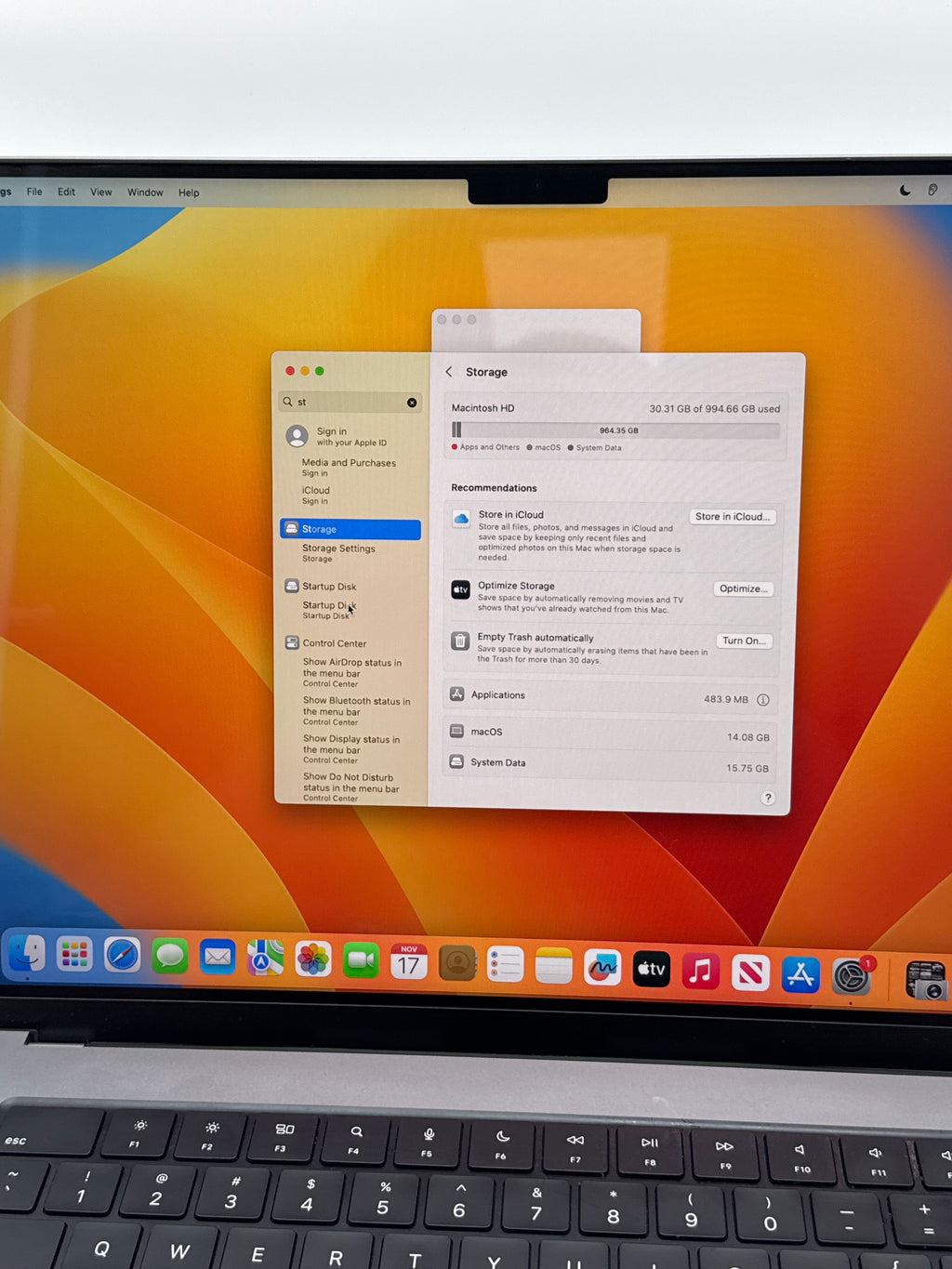Open the Window menu

point(145,192)
